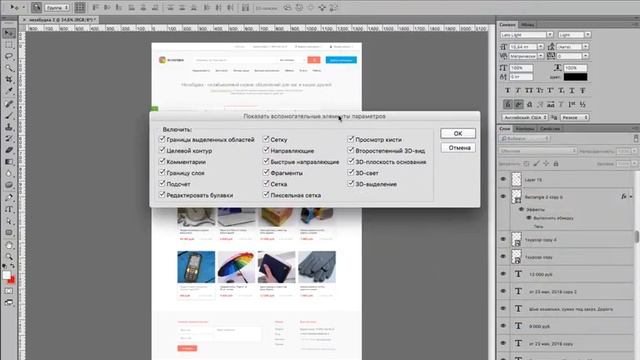This screenshot has width=640, height=360.
Task: Click the lock image pixels brush icon
Action: 536,164
